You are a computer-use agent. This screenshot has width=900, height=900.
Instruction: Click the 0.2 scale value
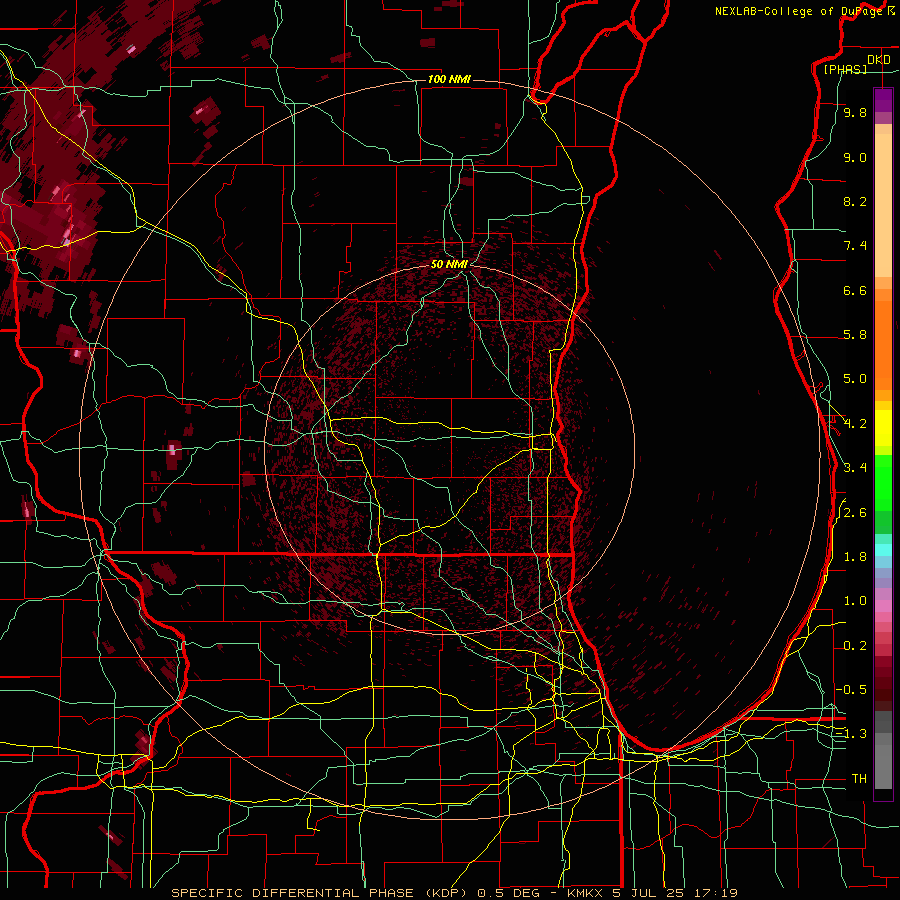855,646
